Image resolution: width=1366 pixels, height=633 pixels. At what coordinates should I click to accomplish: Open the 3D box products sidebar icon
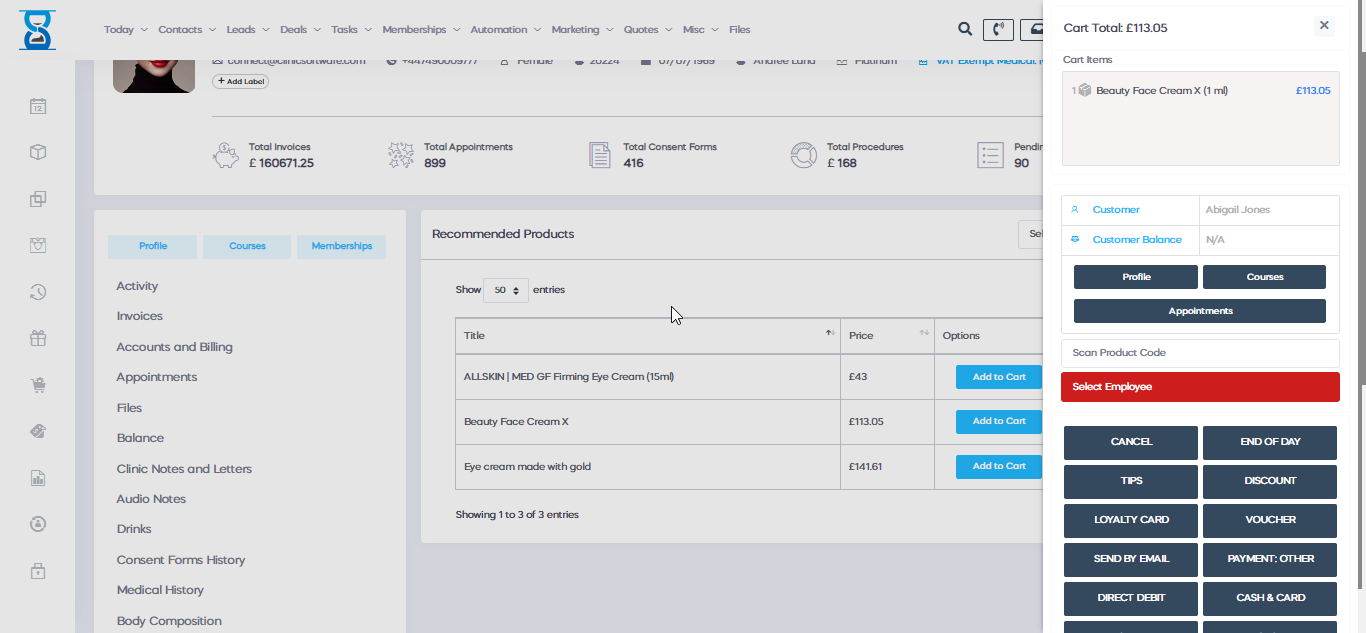point(38,152)
